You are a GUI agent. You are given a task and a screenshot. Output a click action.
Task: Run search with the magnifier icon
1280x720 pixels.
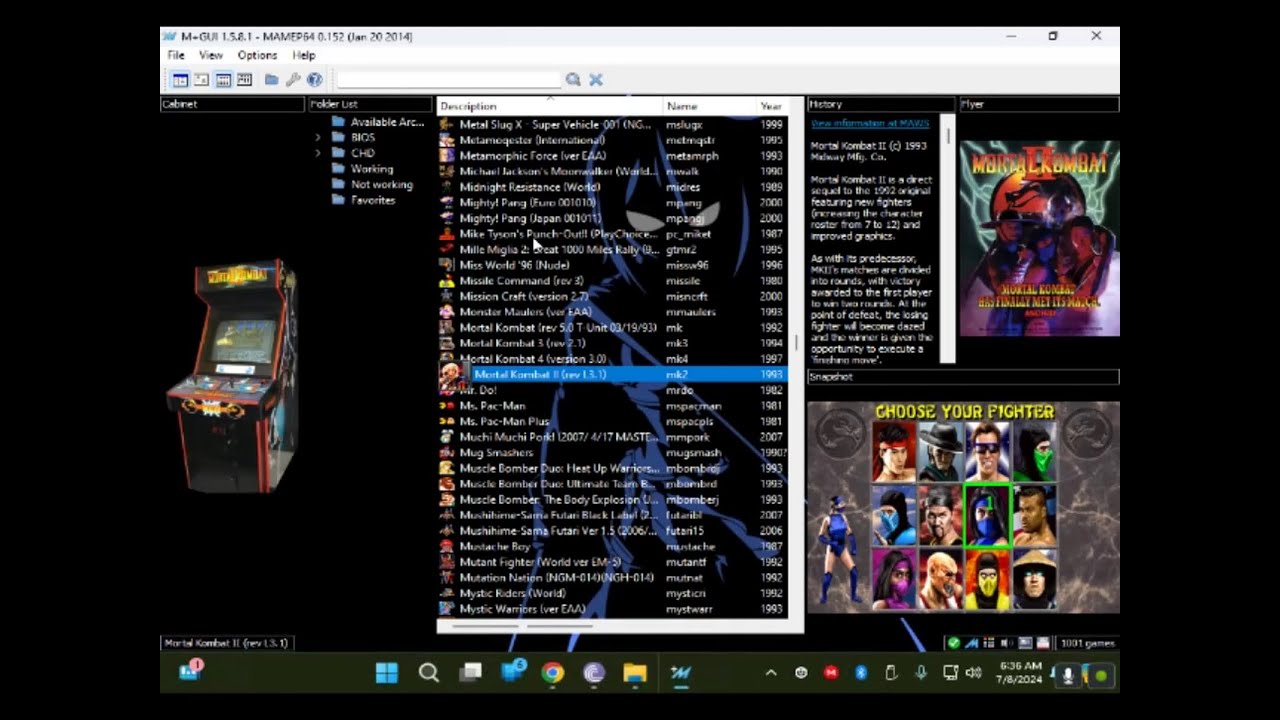click(573, 79)
